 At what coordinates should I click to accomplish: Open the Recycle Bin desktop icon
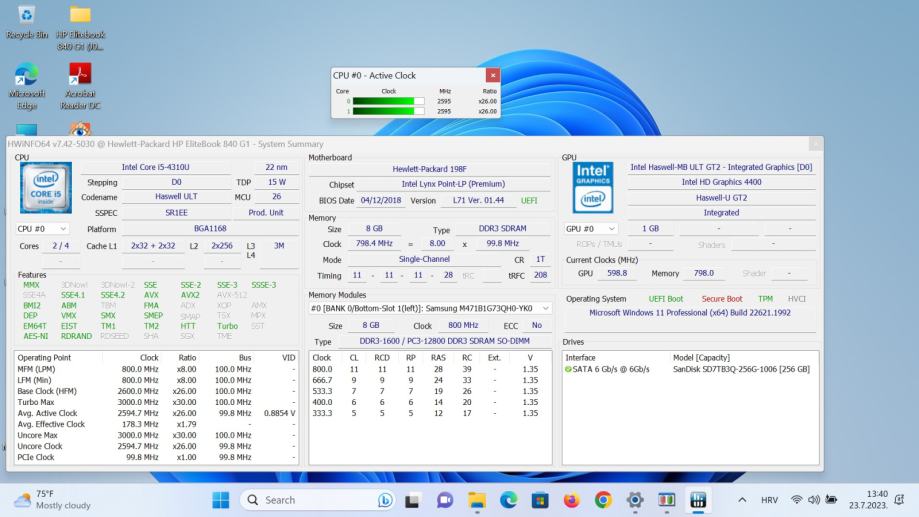(26, 16)
